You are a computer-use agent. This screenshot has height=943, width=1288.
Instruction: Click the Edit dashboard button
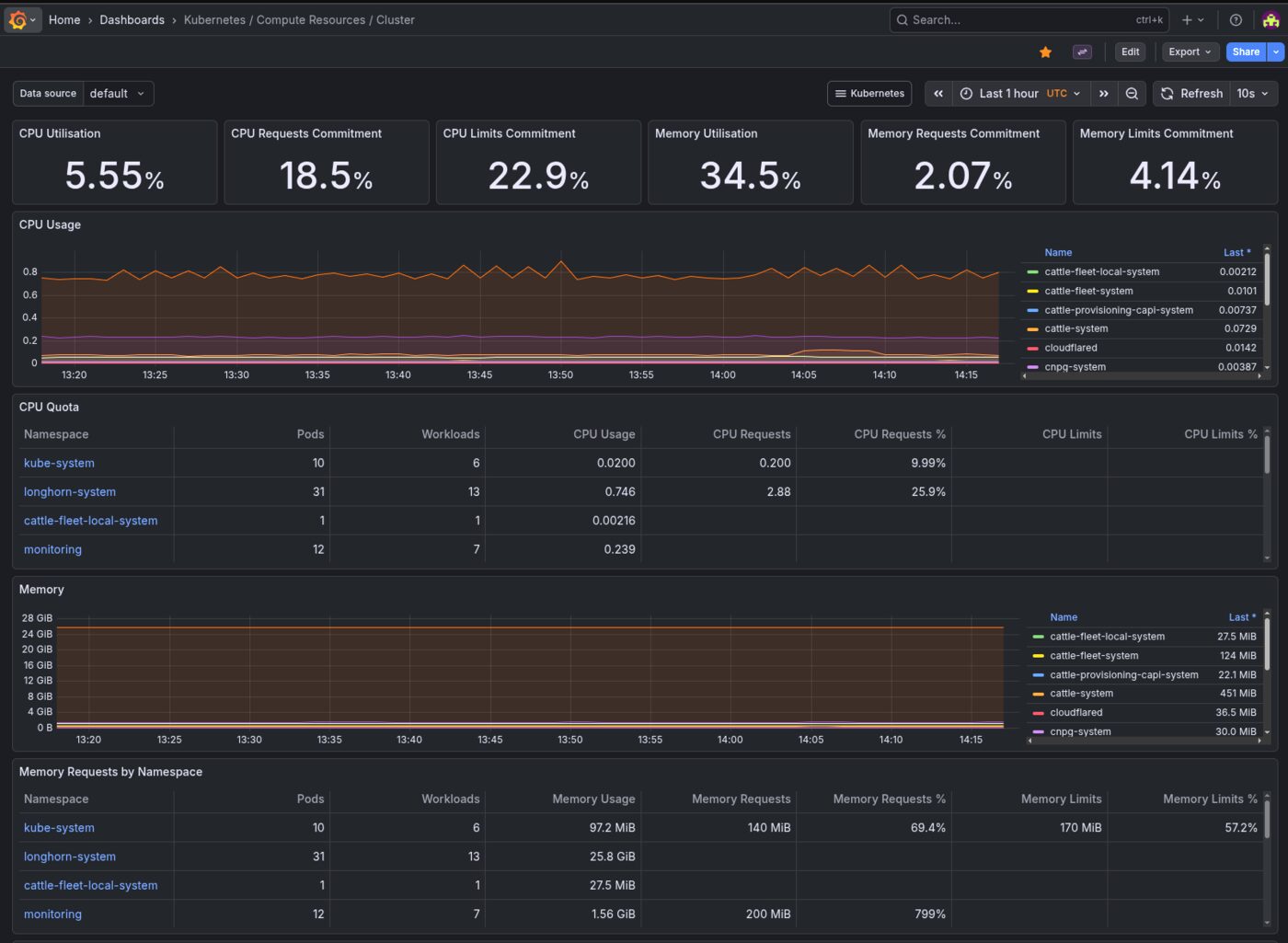point(1131,52)
